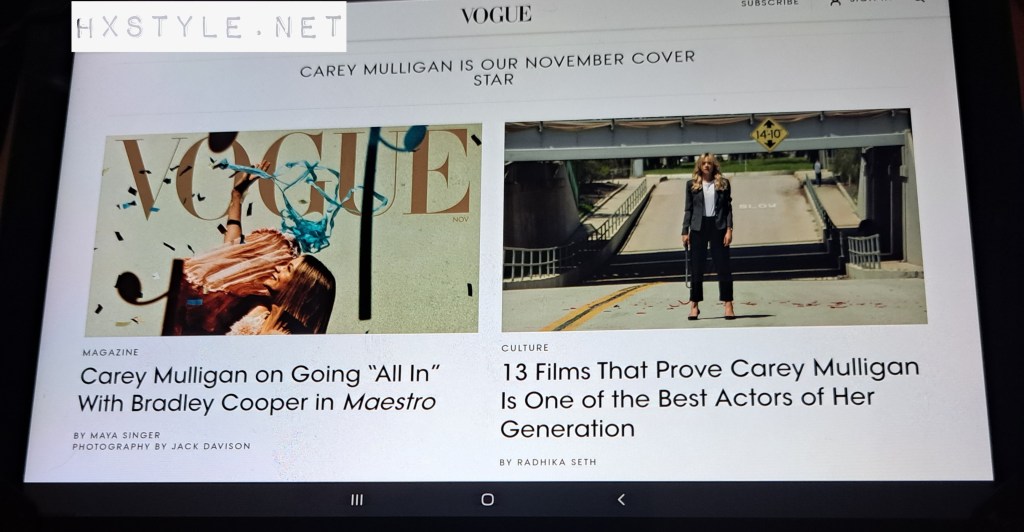Click the woman standing in street photo
The width and height of the screenshot is (1024, 532).
707,236
